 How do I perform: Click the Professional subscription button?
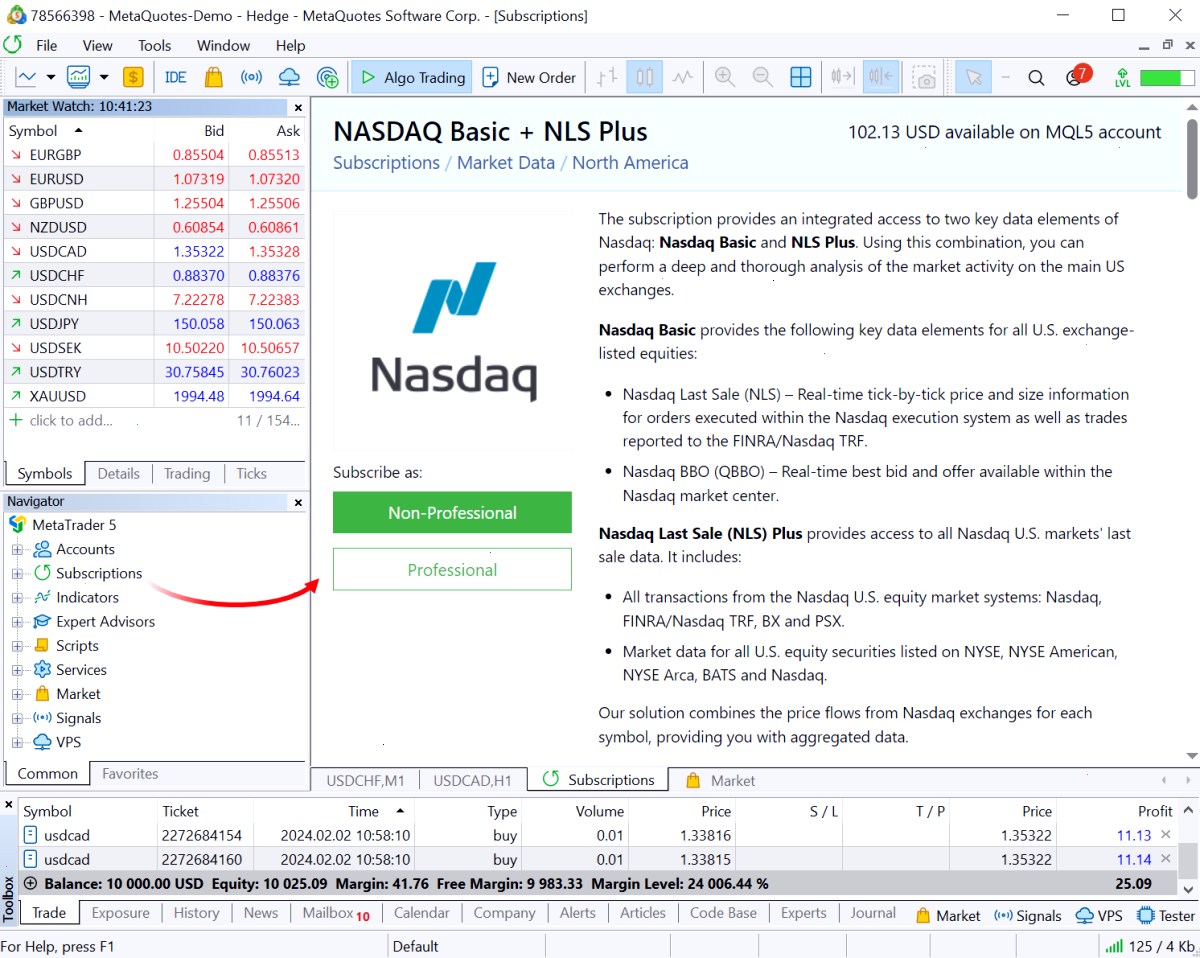(452, 569)
